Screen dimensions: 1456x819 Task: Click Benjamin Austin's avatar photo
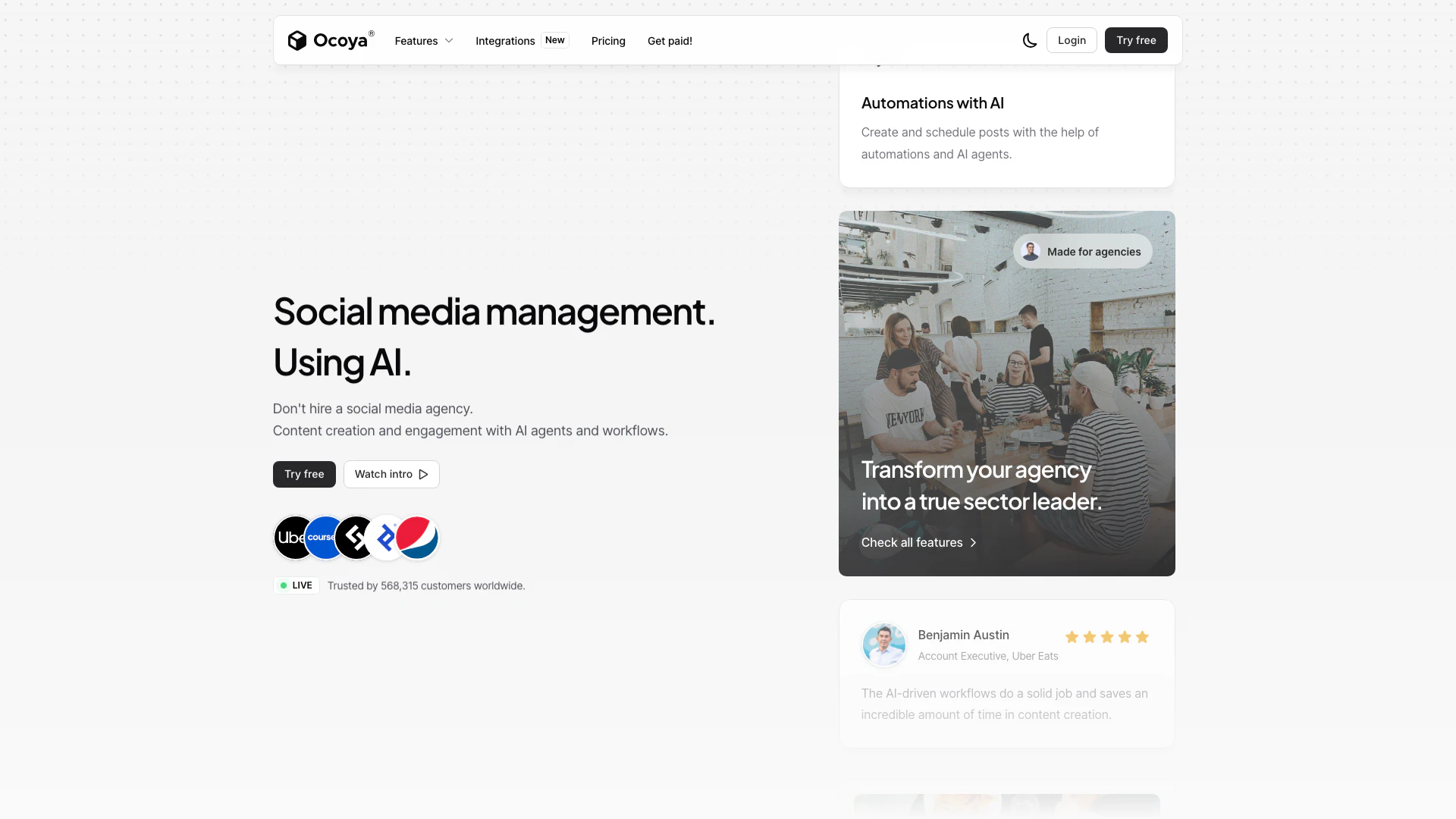884,645
